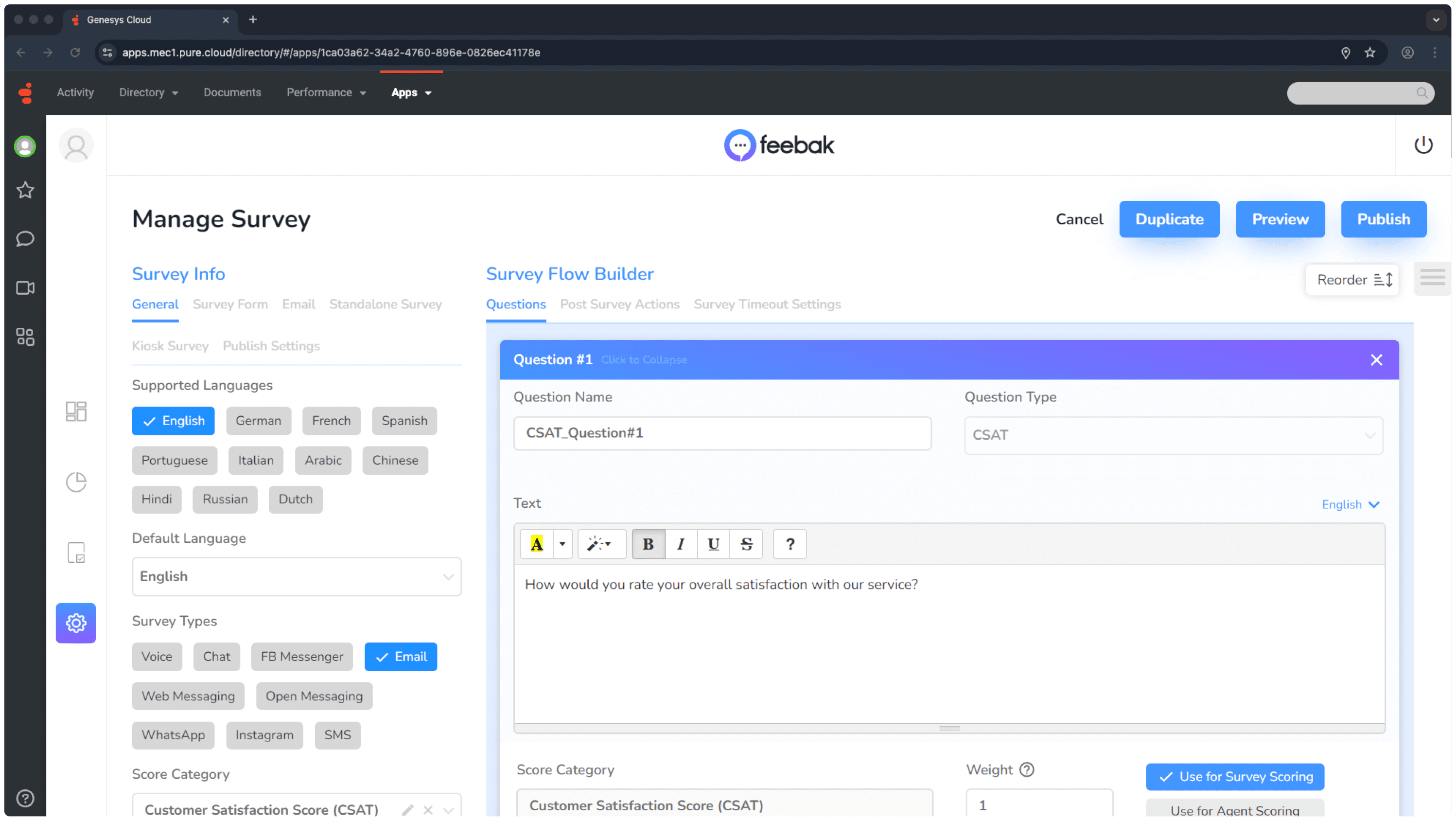Click the power logout icon
Screen dimensions: 1456x821
tap(1422, 145)
